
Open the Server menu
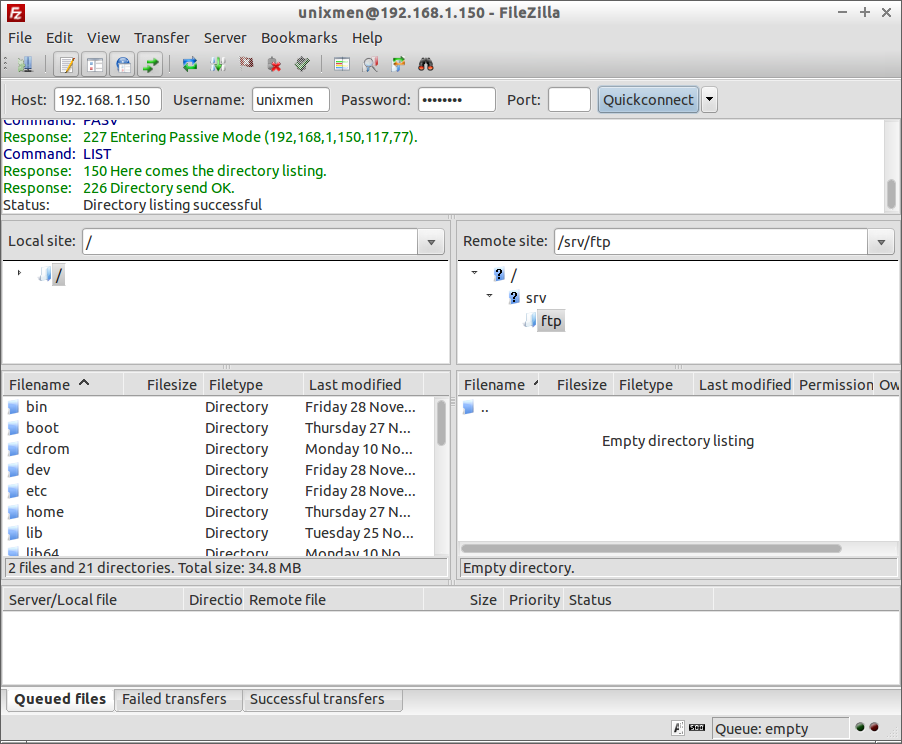point(225,38)
